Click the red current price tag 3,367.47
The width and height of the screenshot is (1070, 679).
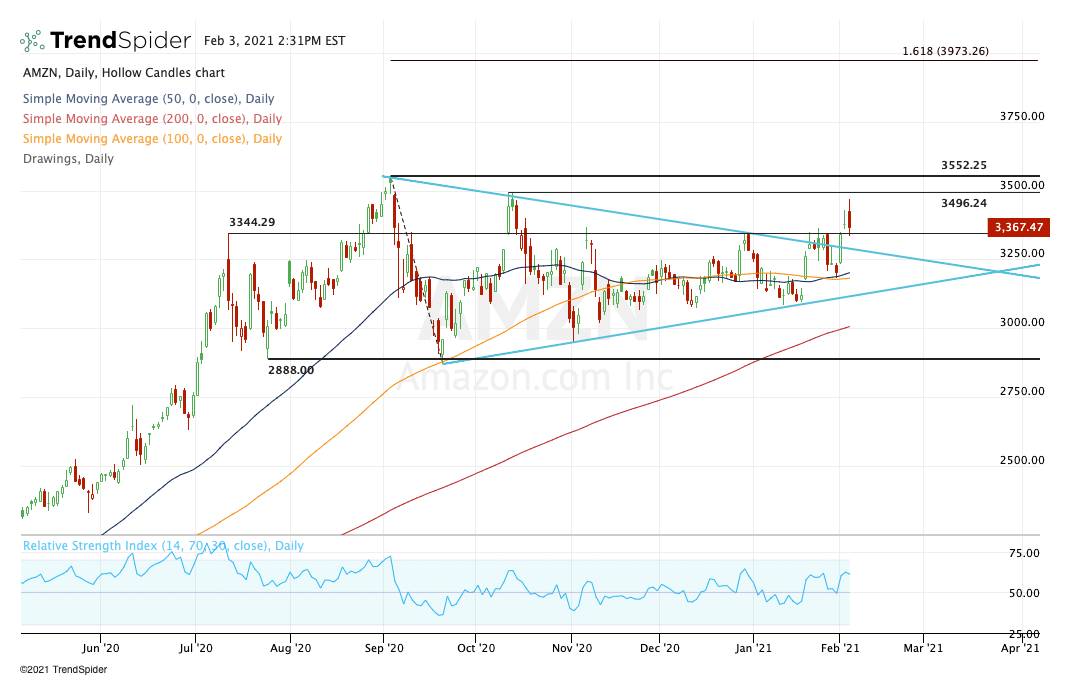pos(1019,227)
